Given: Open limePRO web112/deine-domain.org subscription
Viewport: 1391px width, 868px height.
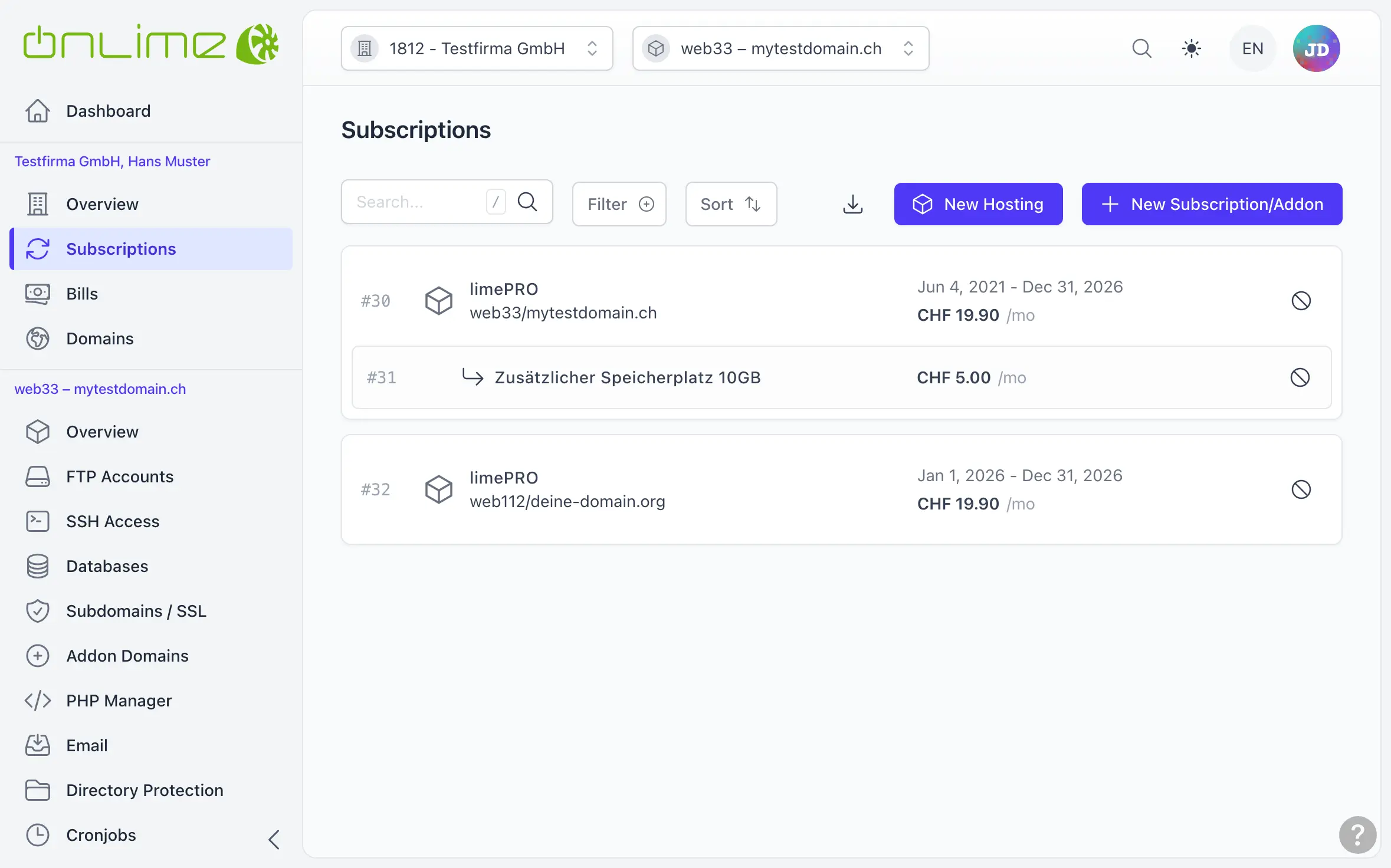Looking at the screenshot, I should [x=567, y=489].
